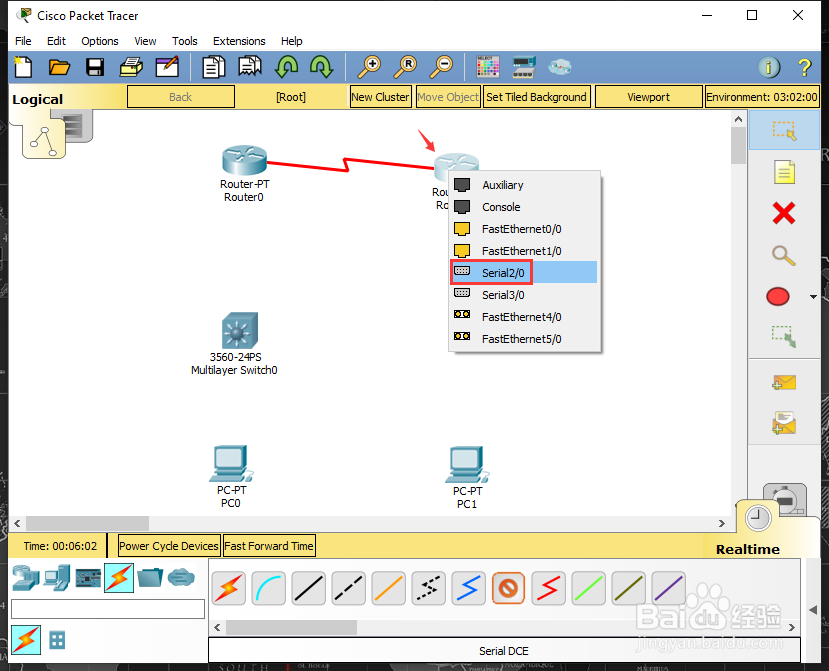The width and height of the screenshot is (829, 671).
Task: Click the Undo arrow icon
Action: click(x=286, y=67)
